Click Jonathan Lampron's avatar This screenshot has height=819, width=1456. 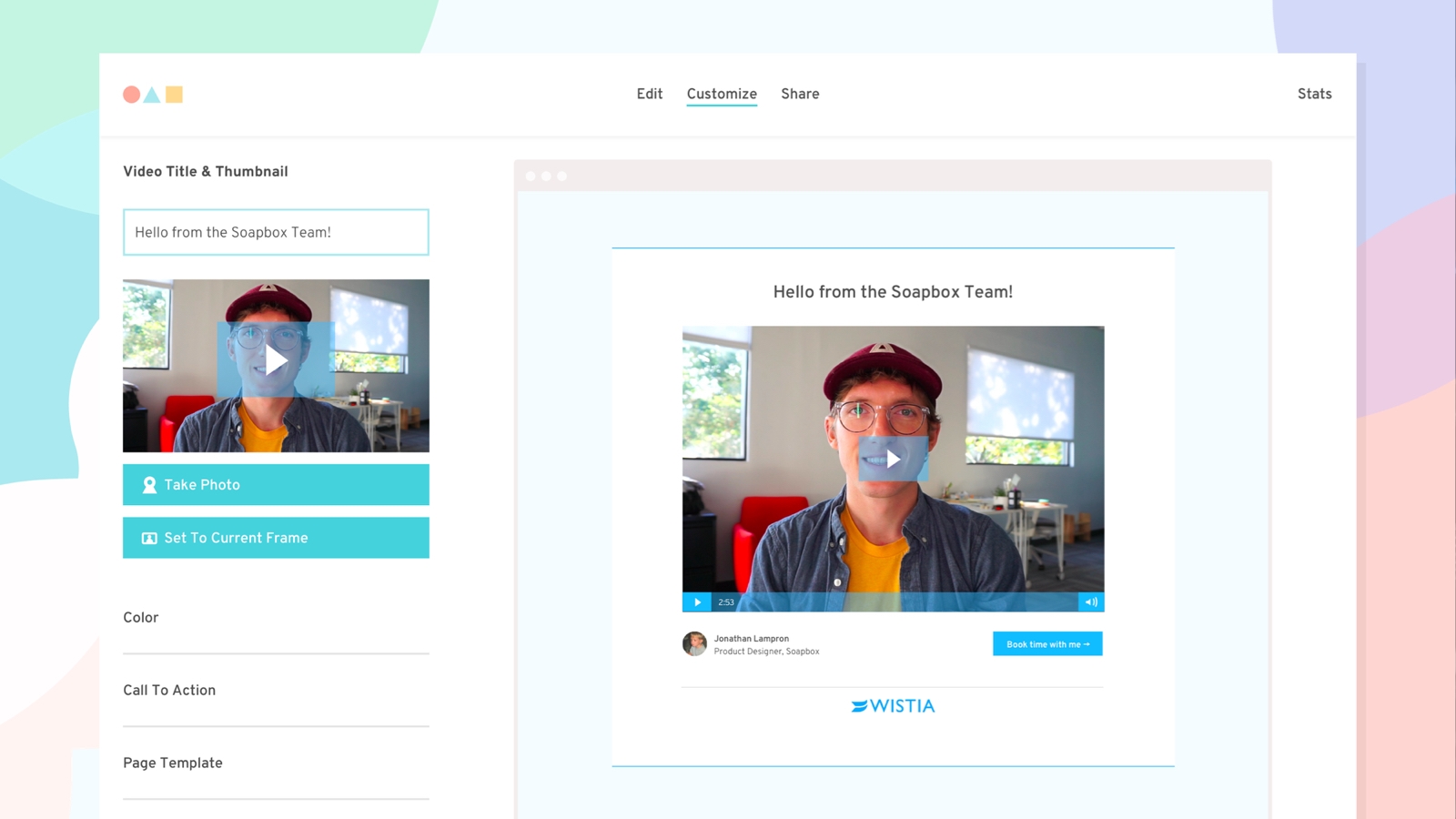(694, 644)
